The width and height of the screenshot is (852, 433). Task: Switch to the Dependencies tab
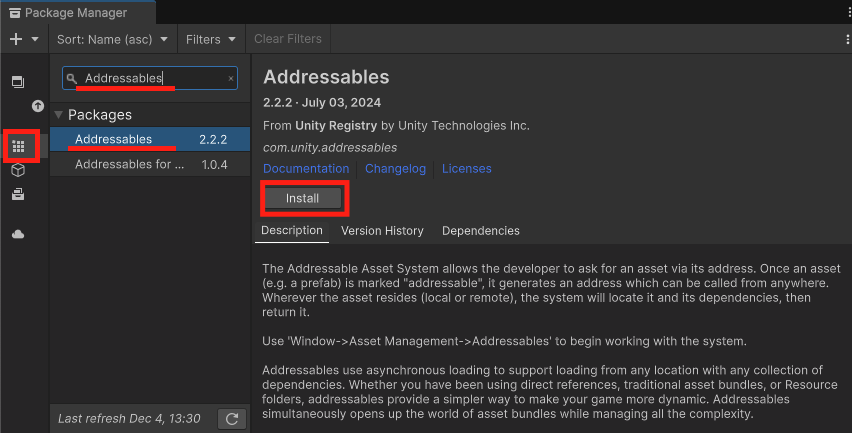[481, 231]
